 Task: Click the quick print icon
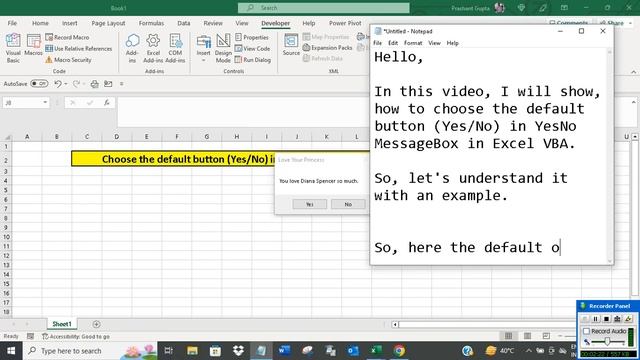95,84
